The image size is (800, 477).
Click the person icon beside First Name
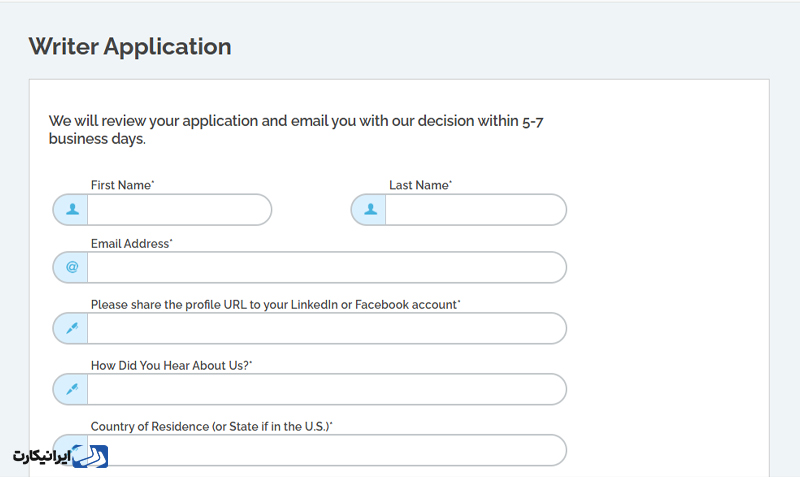point(72,209)
